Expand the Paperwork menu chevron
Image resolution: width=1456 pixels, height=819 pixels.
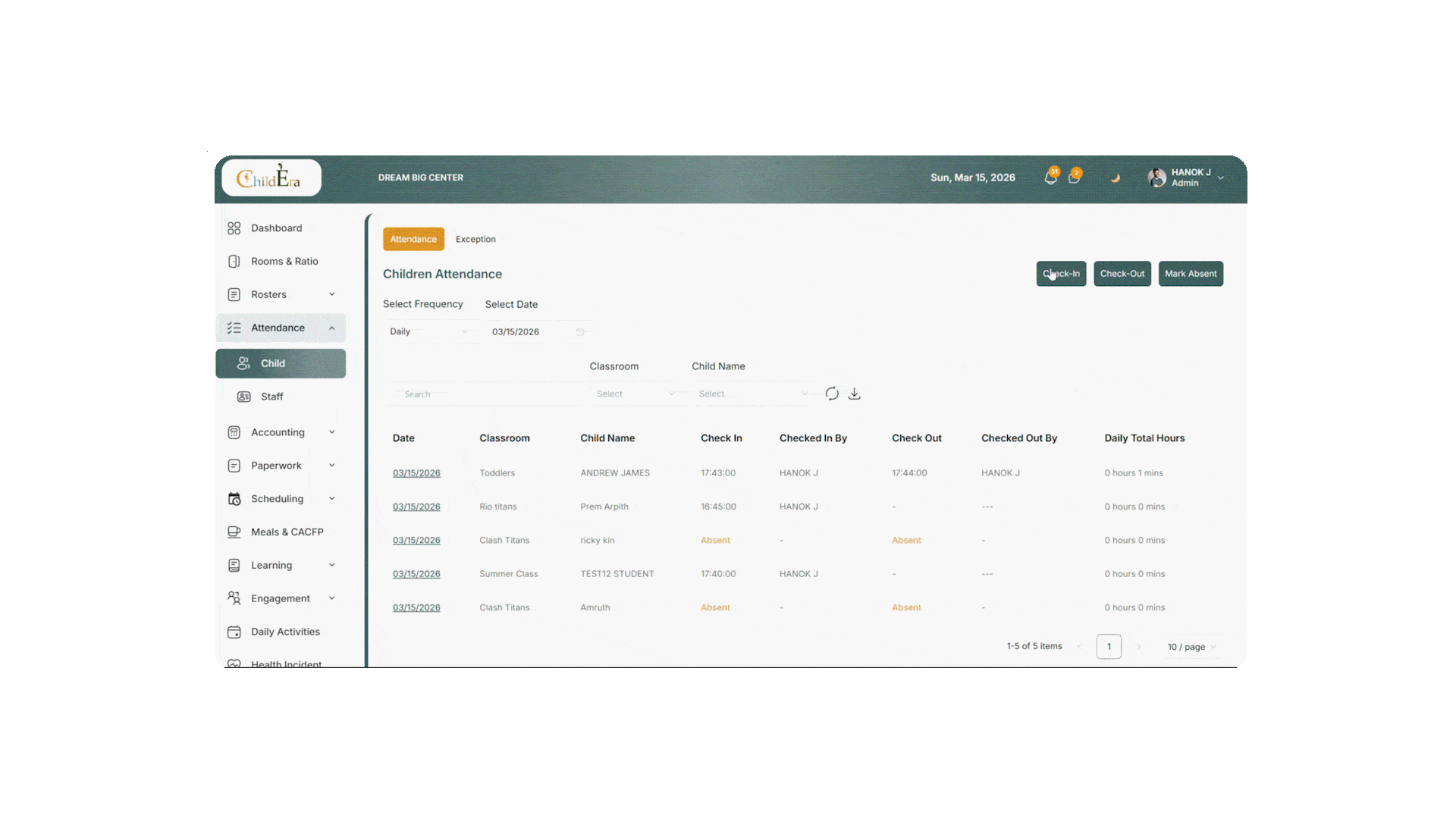[x=331, y=466]
